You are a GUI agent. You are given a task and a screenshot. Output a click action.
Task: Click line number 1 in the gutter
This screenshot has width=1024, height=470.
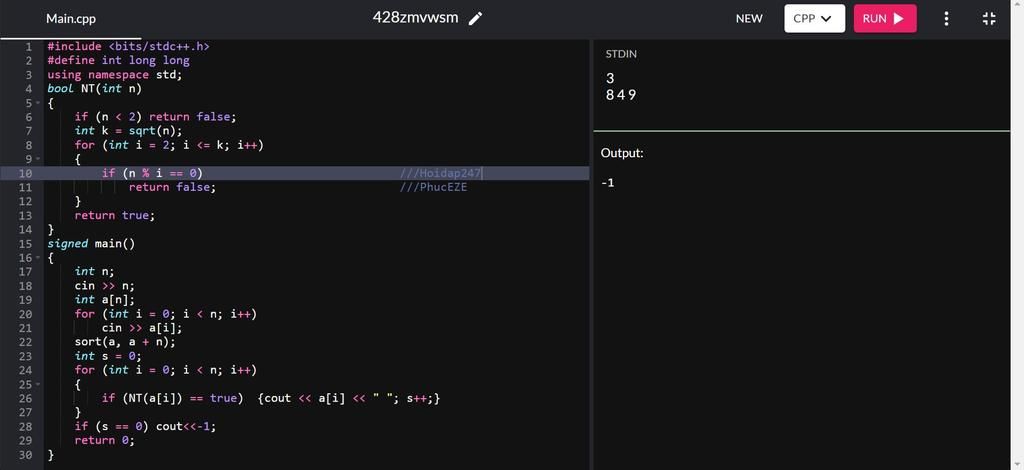[x=28, y=46]
